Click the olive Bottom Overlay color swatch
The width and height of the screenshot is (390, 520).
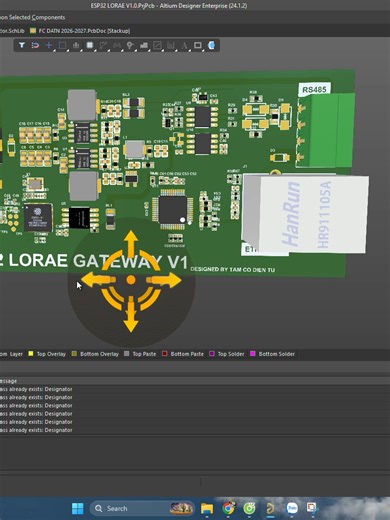pos(74,353)
